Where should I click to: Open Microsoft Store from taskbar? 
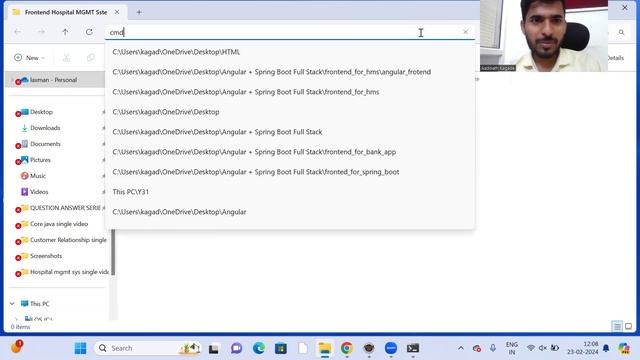(281, 348)
